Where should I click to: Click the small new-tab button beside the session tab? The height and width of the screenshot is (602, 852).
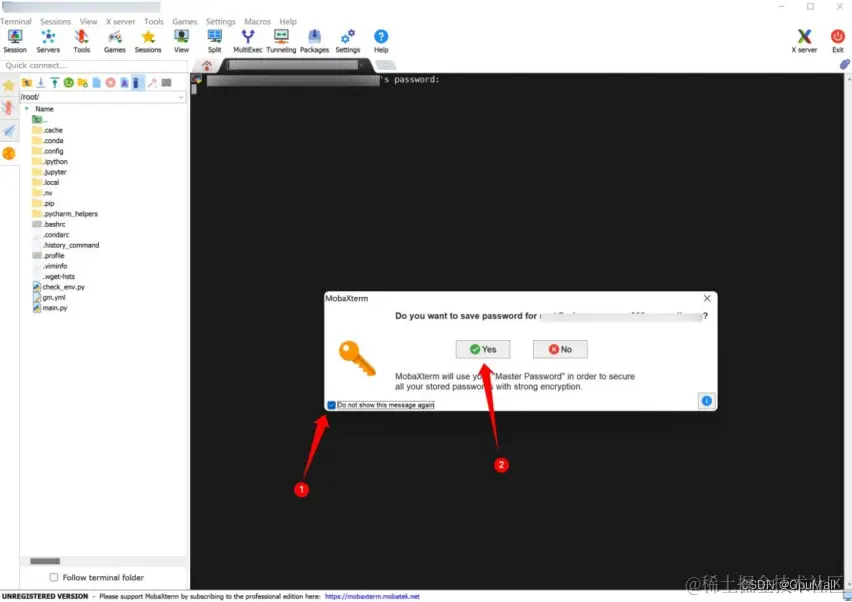(385, 66)
